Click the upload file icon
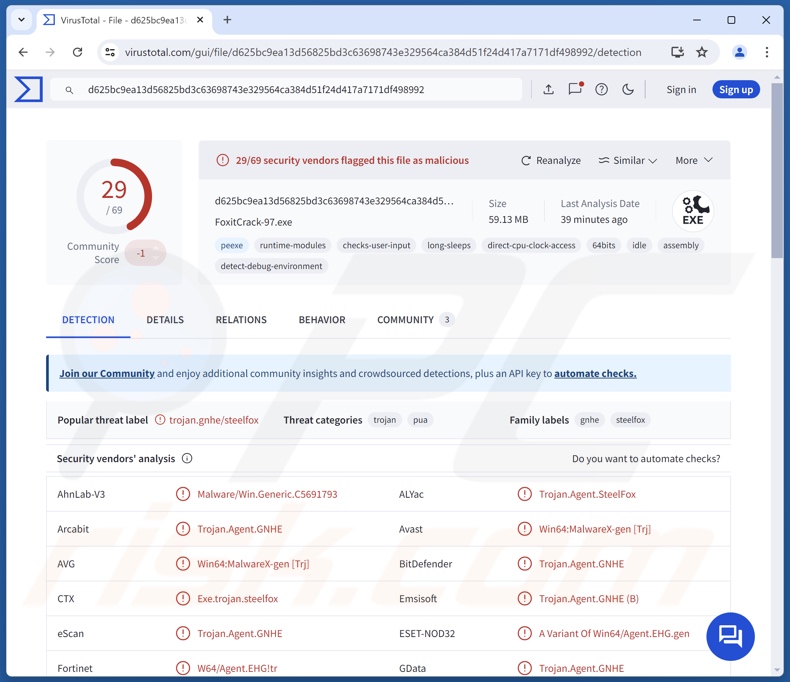Image resolution: width=790 pixels, height=682 pixels. pos(548,89)
